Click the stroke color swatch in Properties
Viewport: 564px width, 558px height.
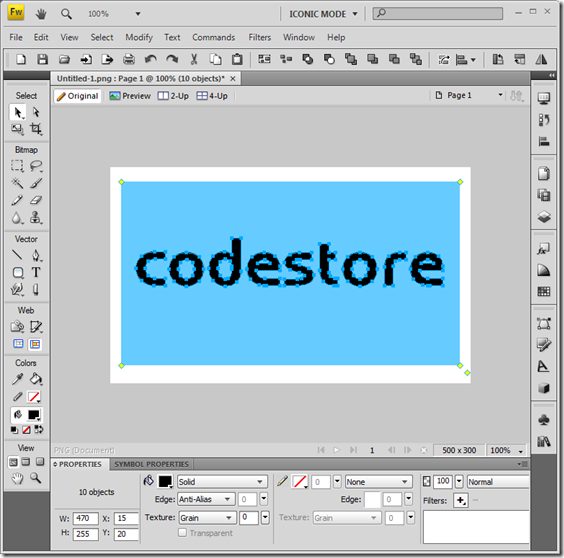pos(300,482)
